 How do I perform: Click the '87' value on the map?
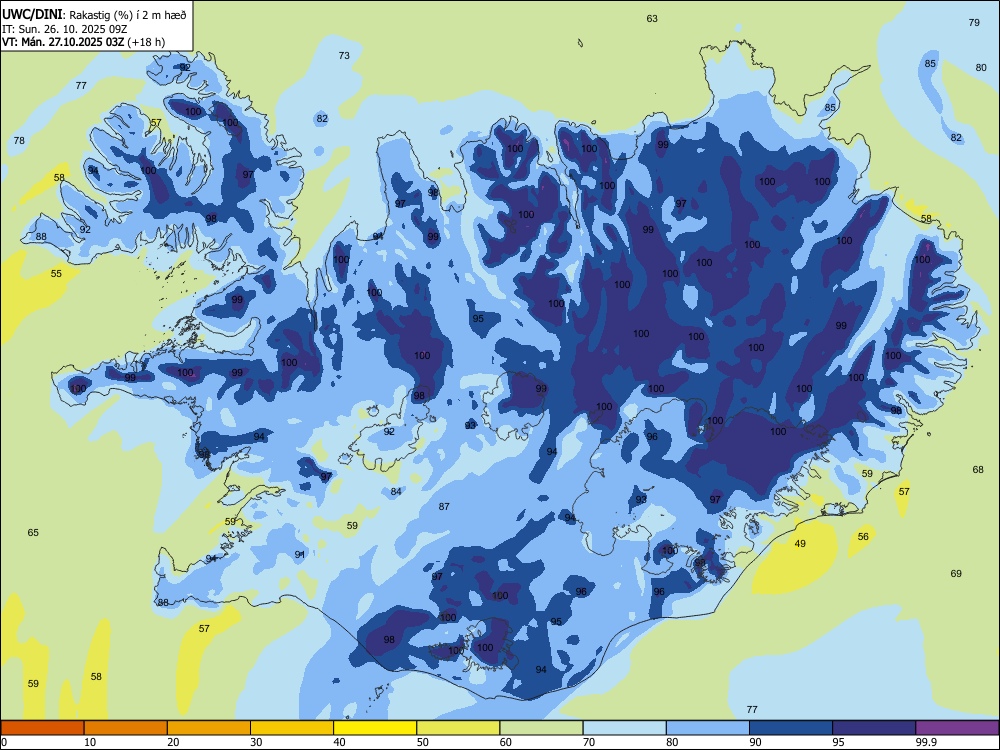point(444,506)
